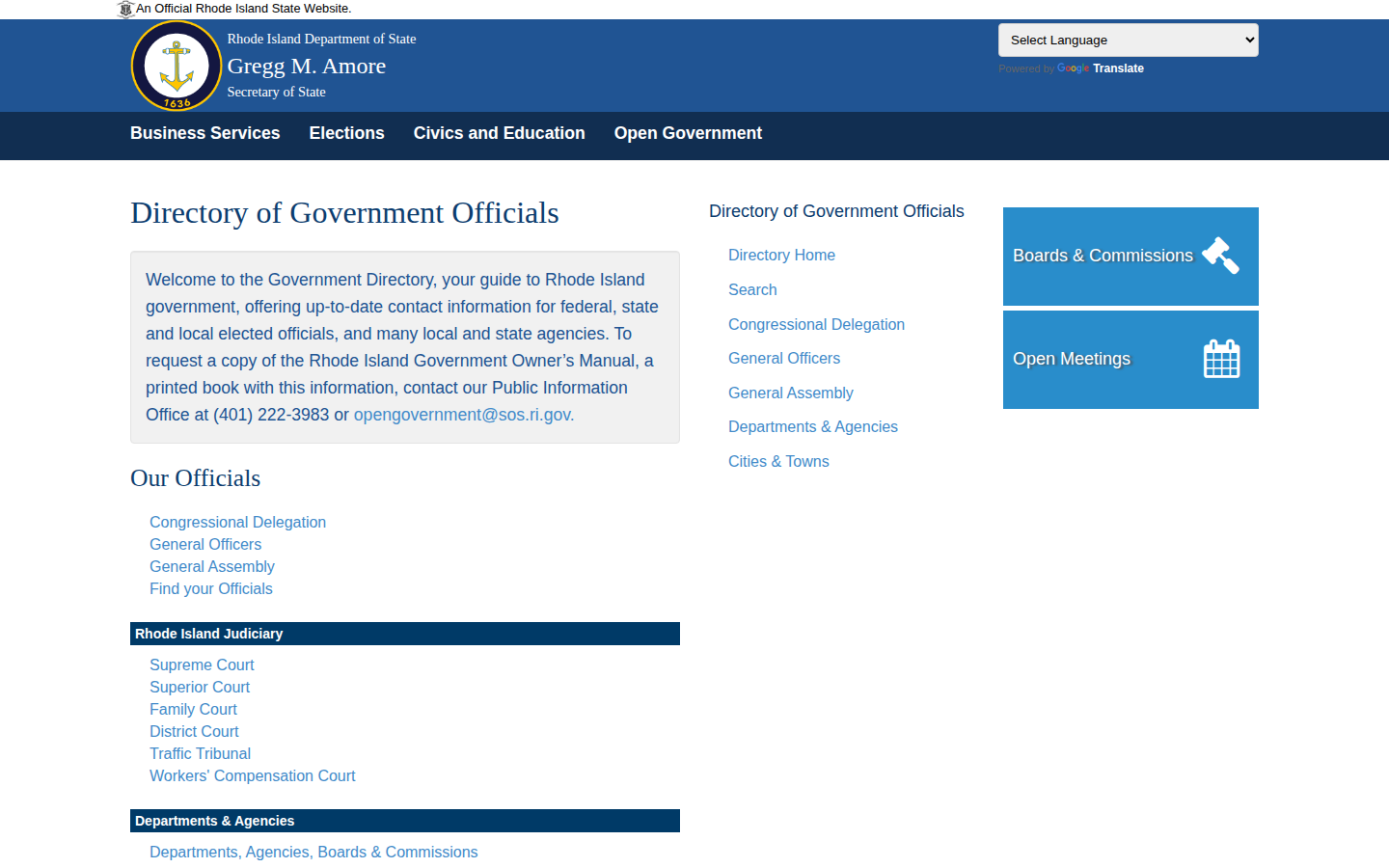Open the Select Language dropdown
Viewport: 1389px width, 868px height.
[x=1129, y=41]
